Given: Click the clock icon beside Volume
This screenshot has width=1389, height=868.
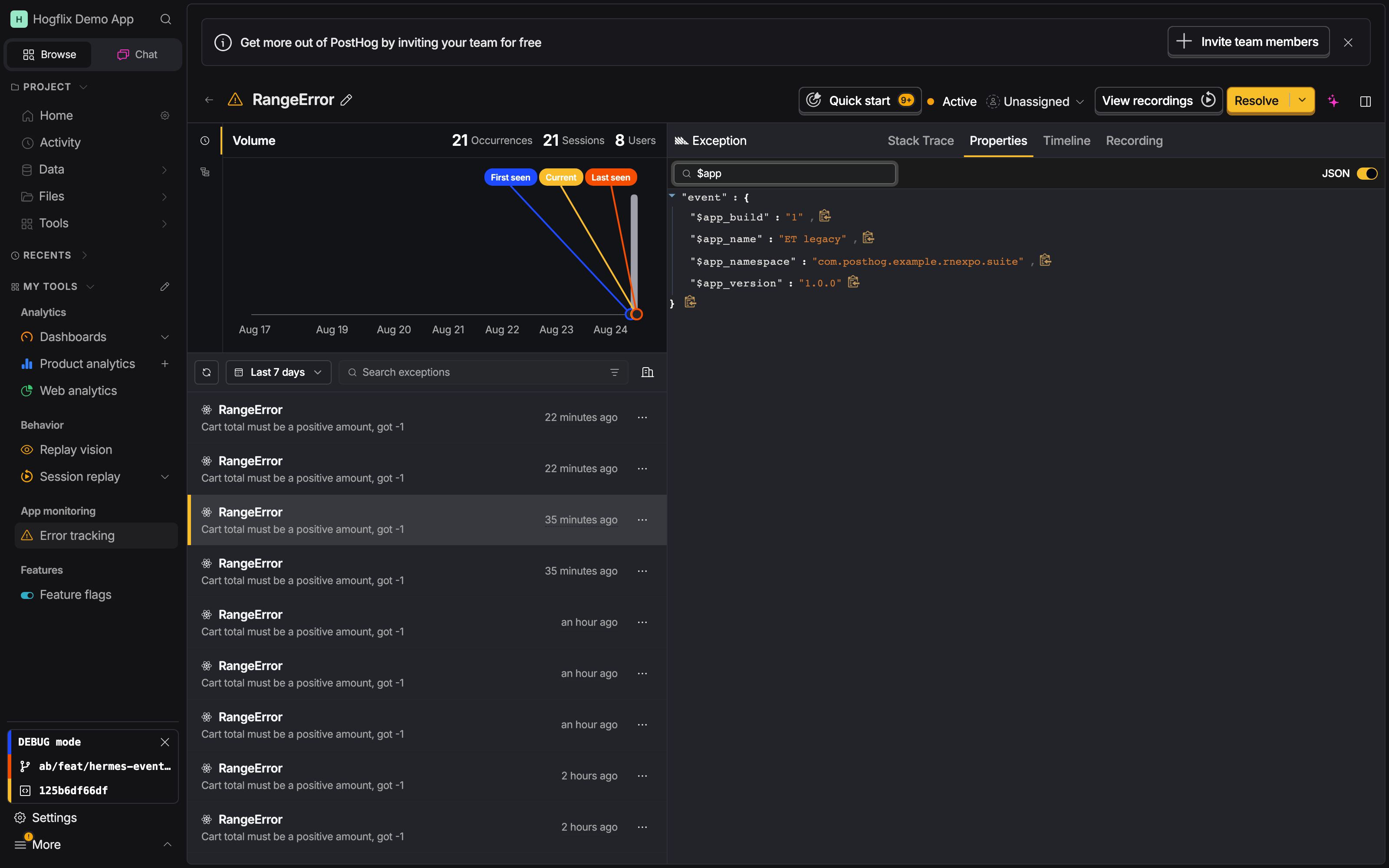Looking at the screenshot, I should click(205, 141).
